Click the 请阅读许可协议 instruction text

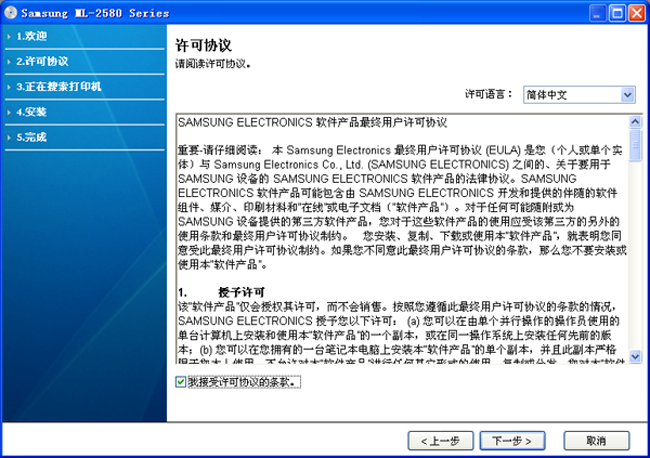tap(213, 64)
